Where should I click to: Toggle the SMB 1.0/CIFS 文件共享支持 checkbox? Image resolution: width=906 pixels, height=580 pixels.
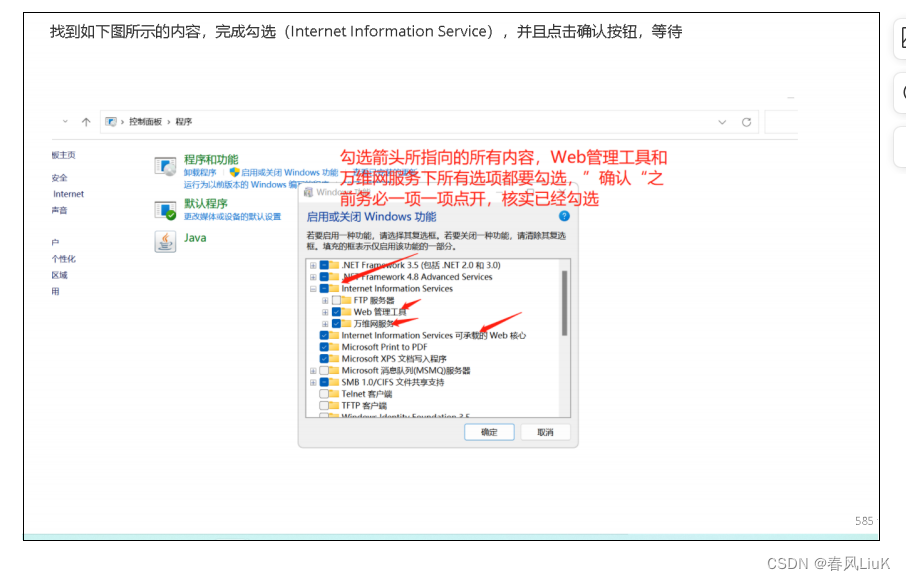(324, 382)
